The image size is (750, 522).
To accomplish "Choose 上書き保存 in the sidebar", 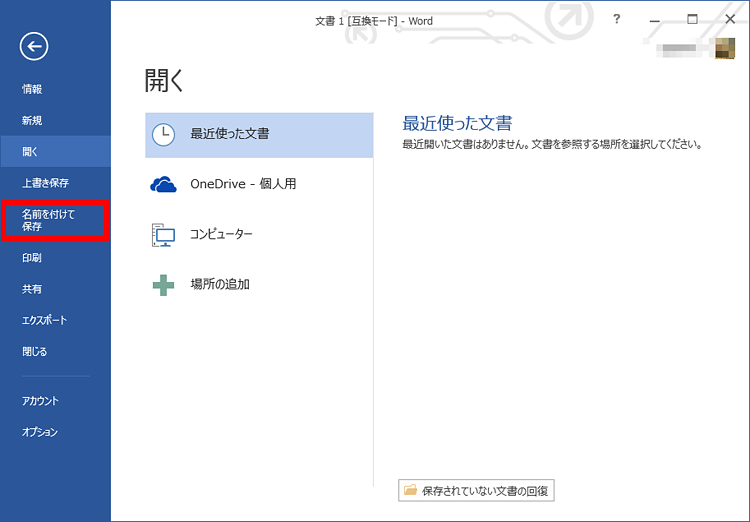I will pos(45,183).
